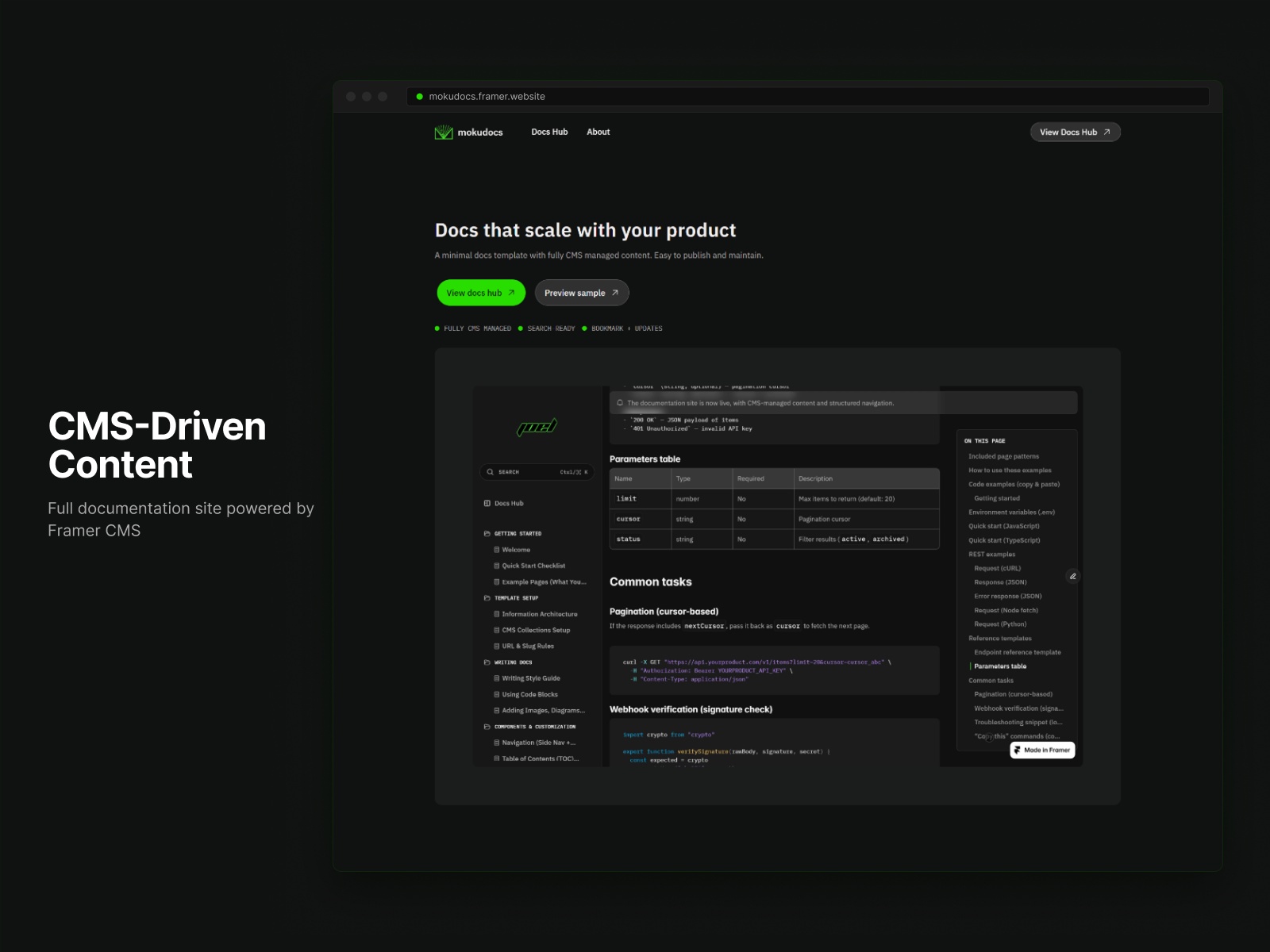Jump to Quick start (JavaScript)
The height and width of the screenshot is (952, 1270).
pos(1003,526)
